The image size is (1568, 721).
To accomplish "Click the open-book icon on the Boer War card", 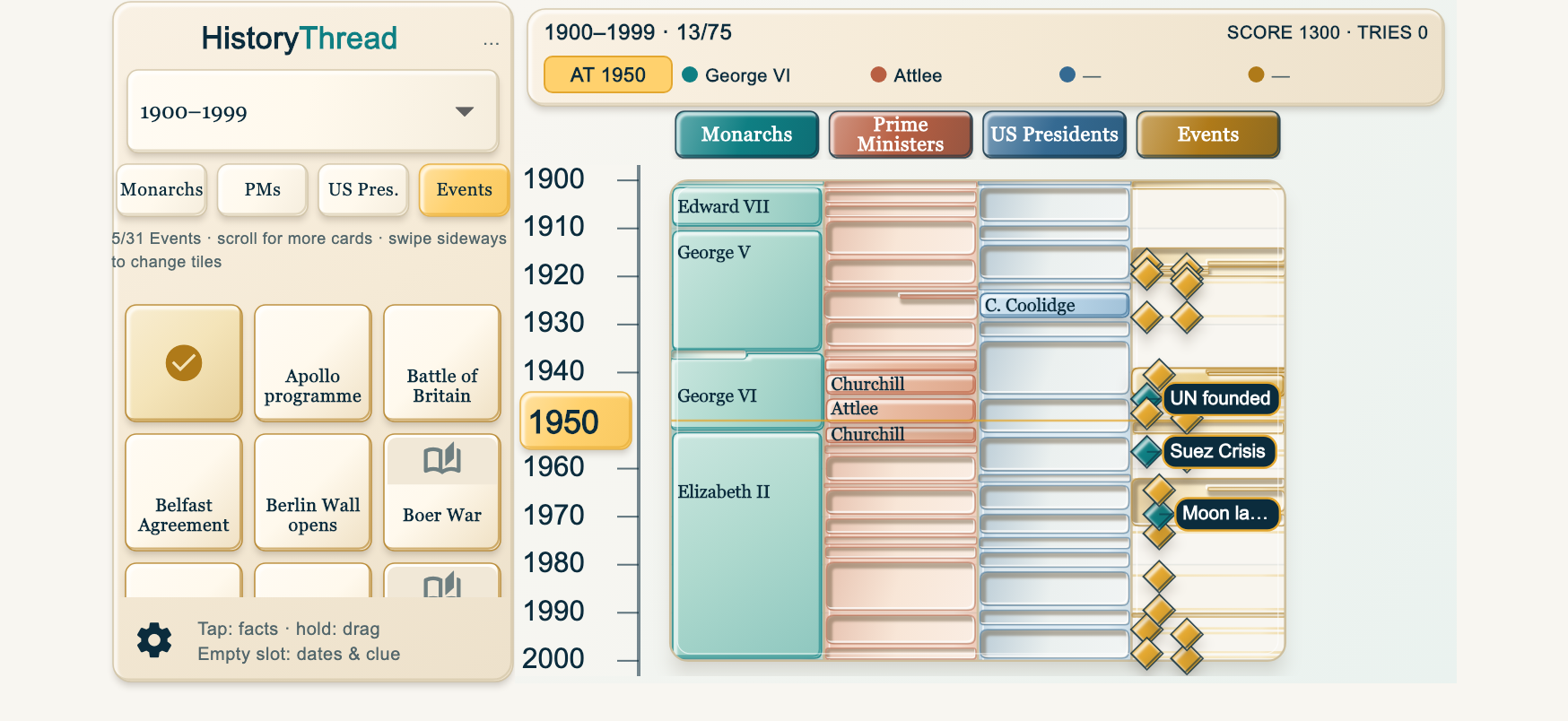I will 442,459.
